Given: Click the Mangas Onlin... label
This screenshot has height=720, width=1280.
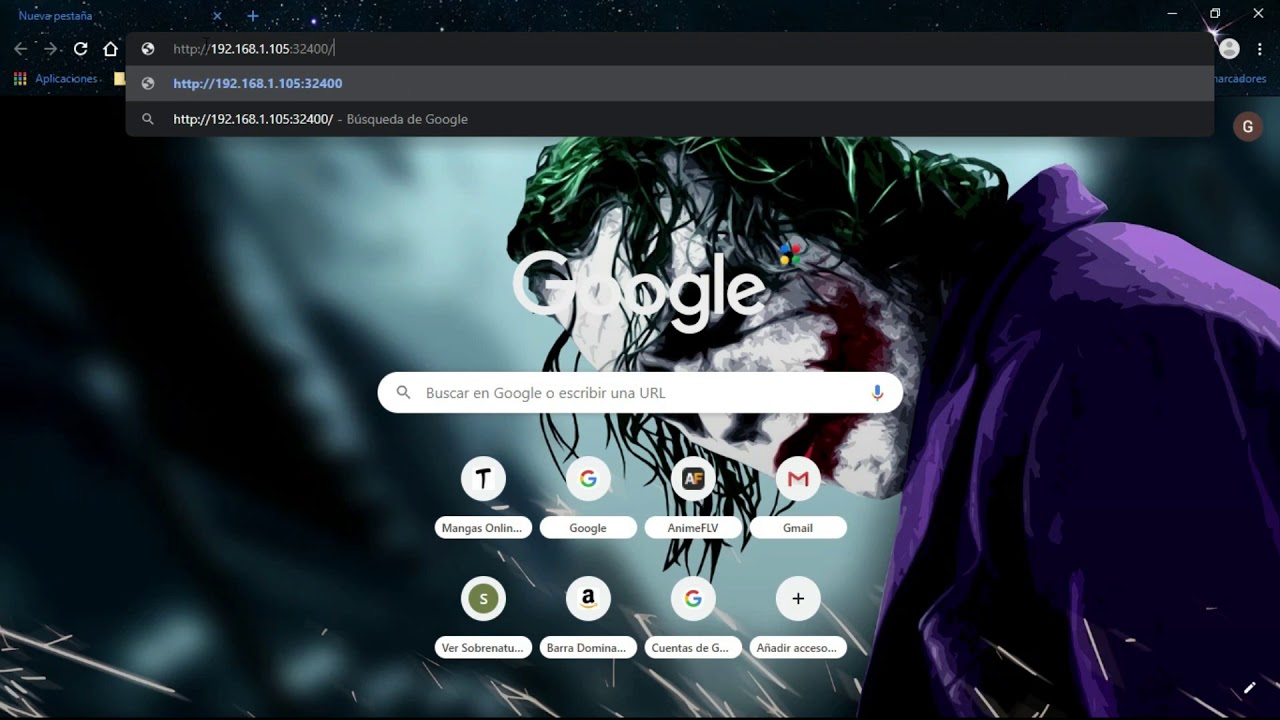Looking at the screenshot, I should click(483, 528).
